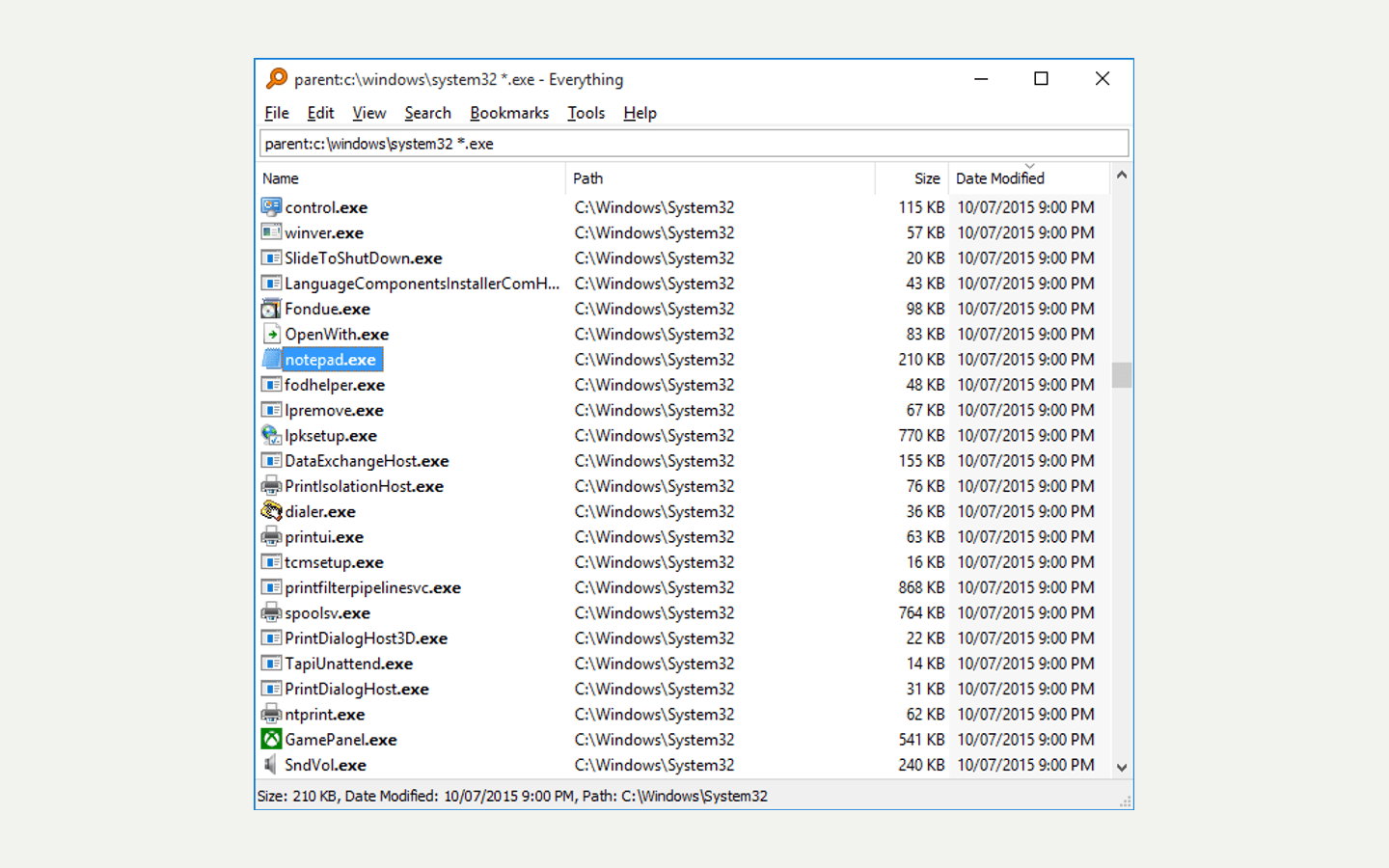Click the OpenWith.exe arrow icon
Image resolution: width=1389 pixels, height=868 pixels.
(271, 335)
